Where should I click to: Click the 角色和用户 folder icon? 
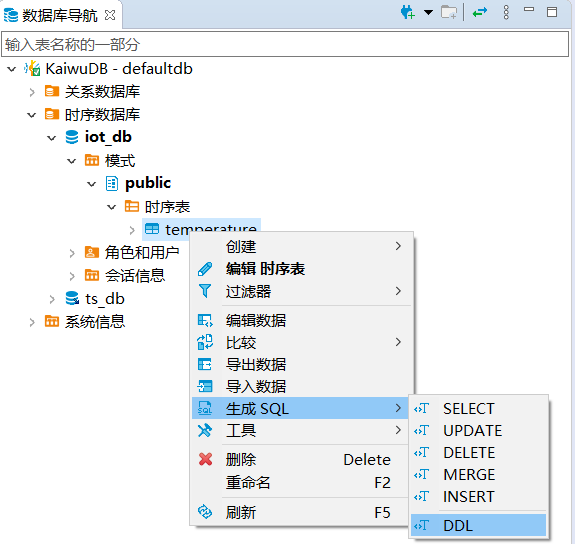(92, 252)
